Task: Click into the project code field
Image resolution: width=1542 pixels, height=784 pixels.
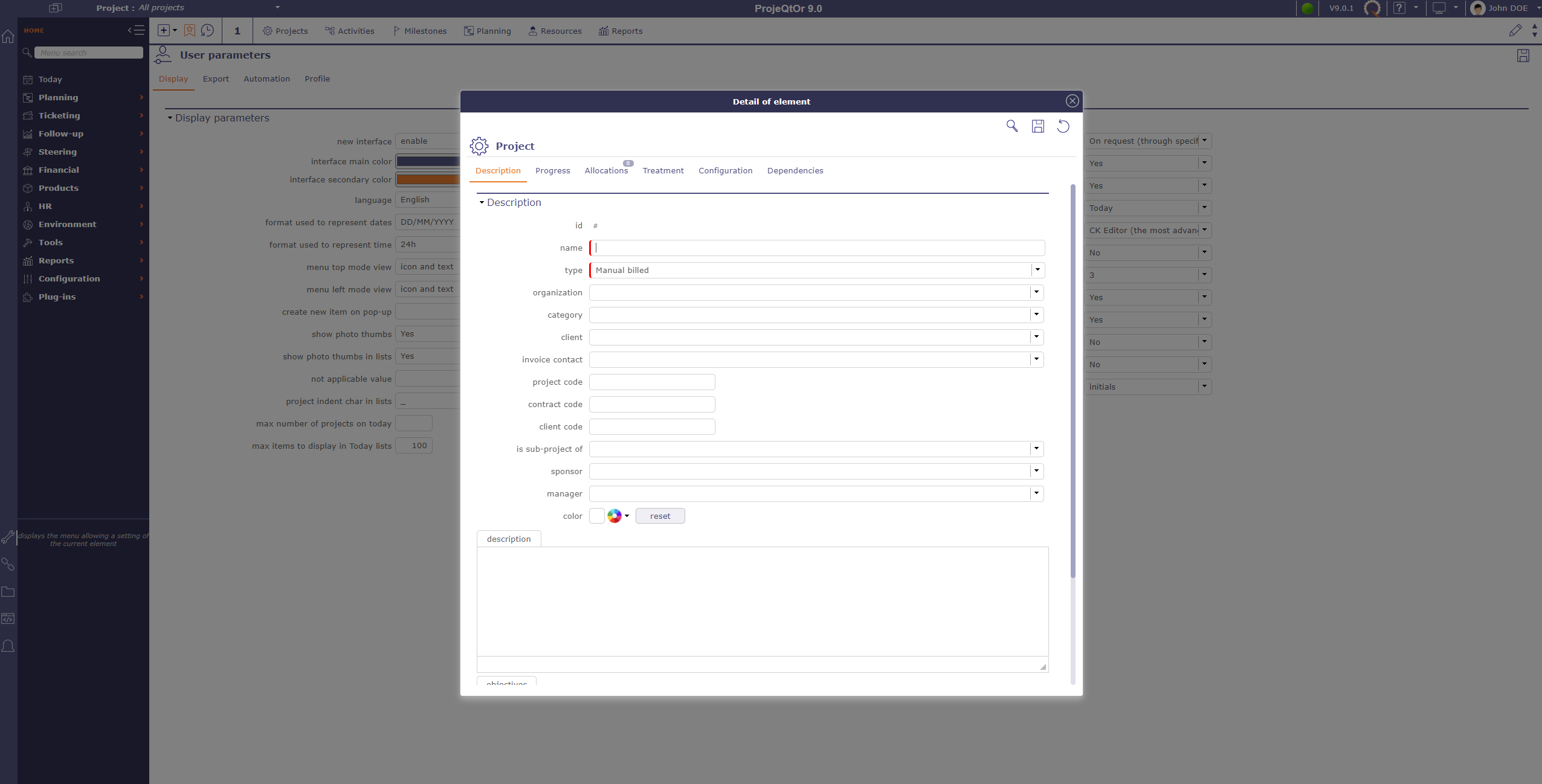Action: click(x=651, y=382)
